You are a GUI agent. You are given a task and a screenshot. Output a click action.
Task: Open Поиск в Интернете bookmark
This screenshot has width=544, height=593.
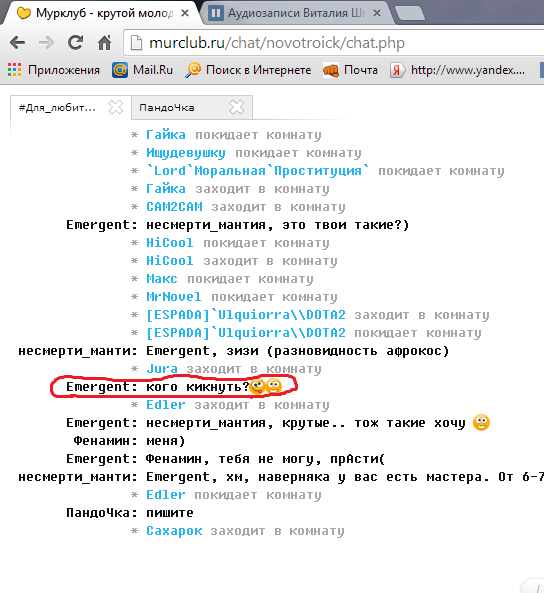(248, 70)
